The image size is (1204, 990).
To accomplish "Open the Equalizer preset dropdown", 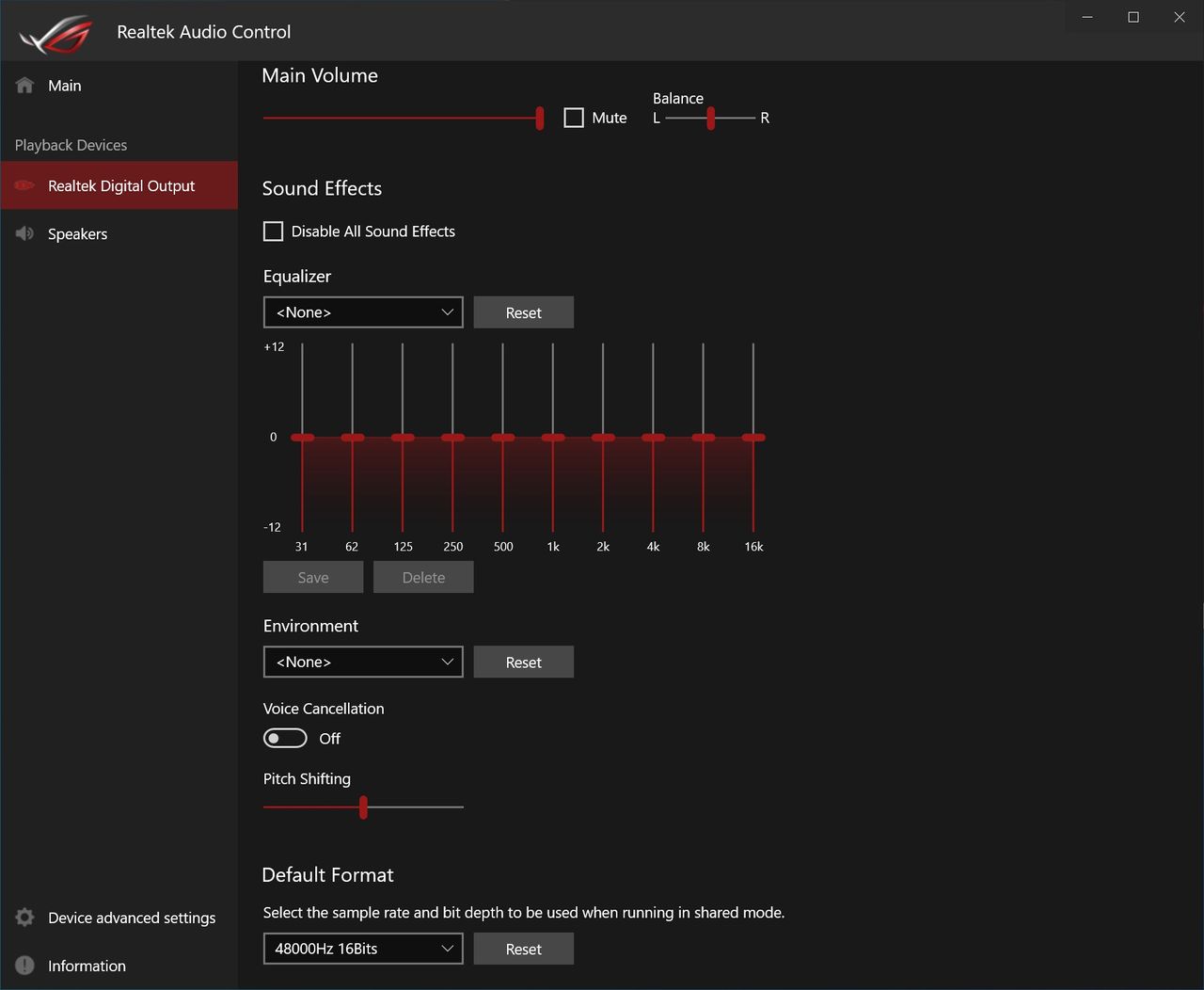I will (x=363, y=312).
